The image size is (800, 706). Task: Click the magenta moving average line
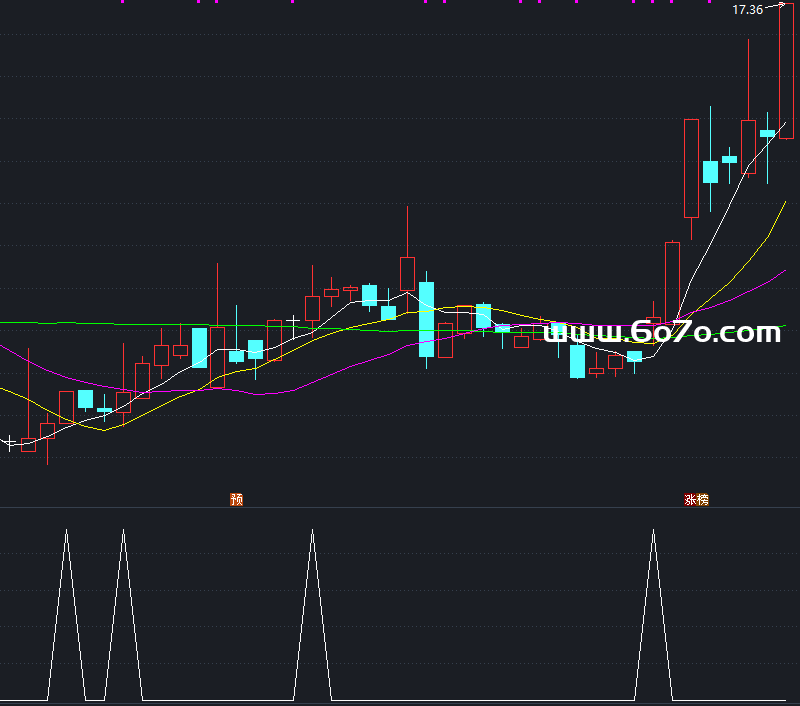point(300,384)
